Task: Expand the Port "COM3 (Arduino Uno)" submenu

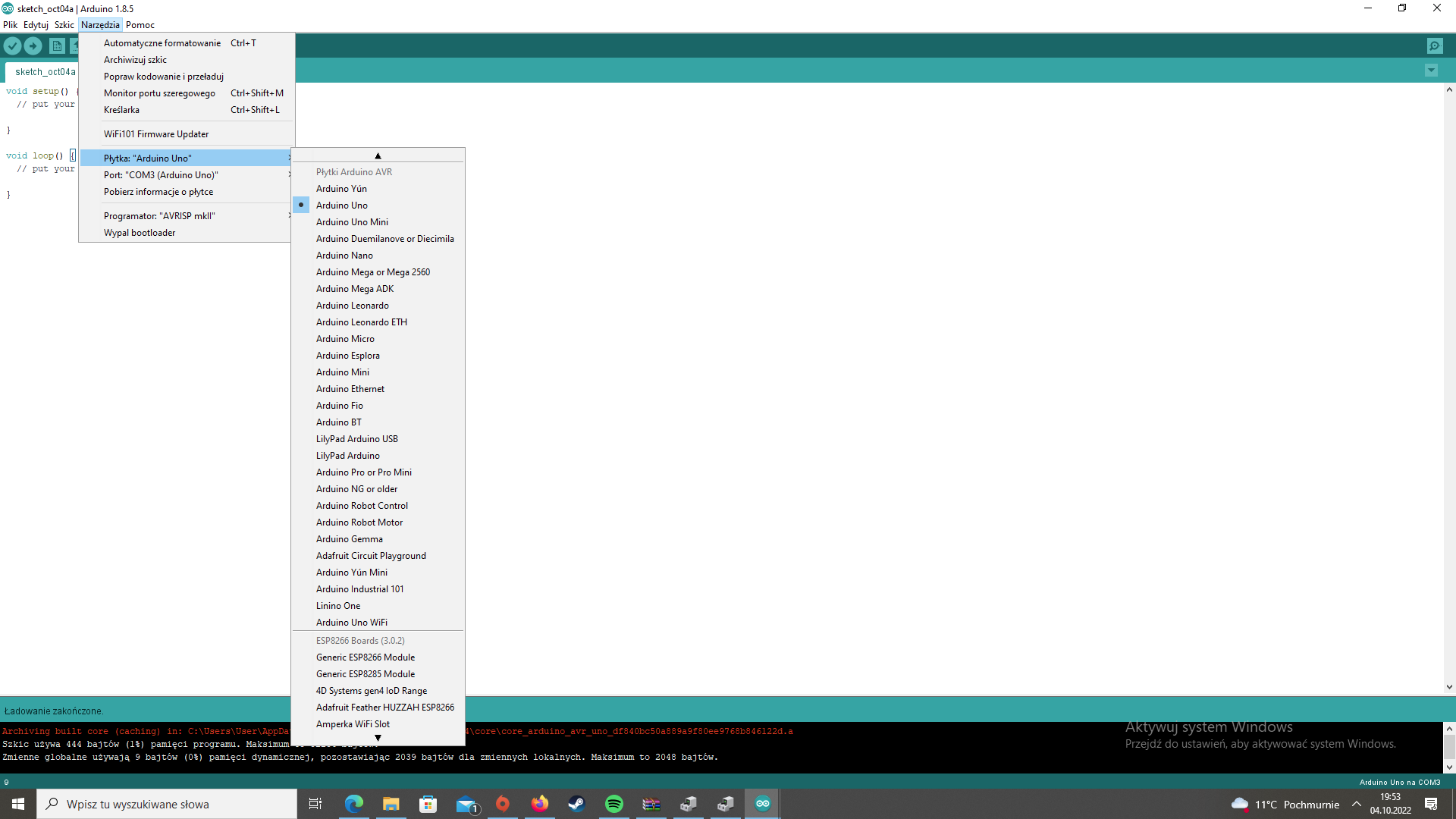Action: pyautogui.click(x=186, y=175)
